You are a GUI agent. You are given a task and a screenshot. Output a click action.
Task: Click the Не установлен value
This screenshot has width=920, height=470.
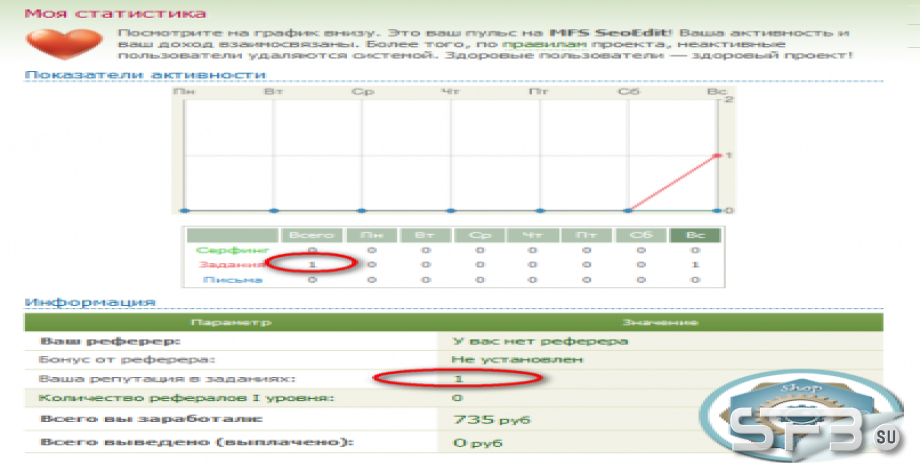pos(517,359)
